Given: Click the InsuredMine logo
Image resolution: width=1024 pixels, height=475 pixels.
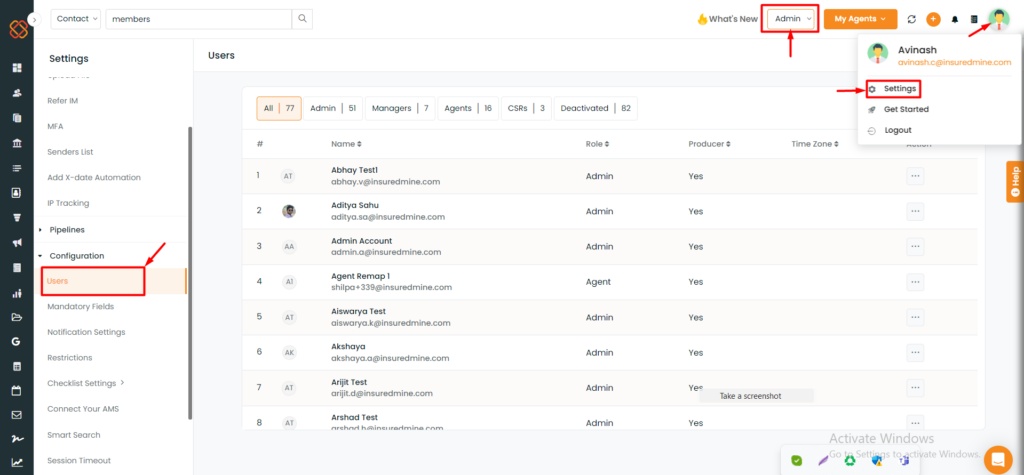Looking at the screenshot, I should [18, 29].
